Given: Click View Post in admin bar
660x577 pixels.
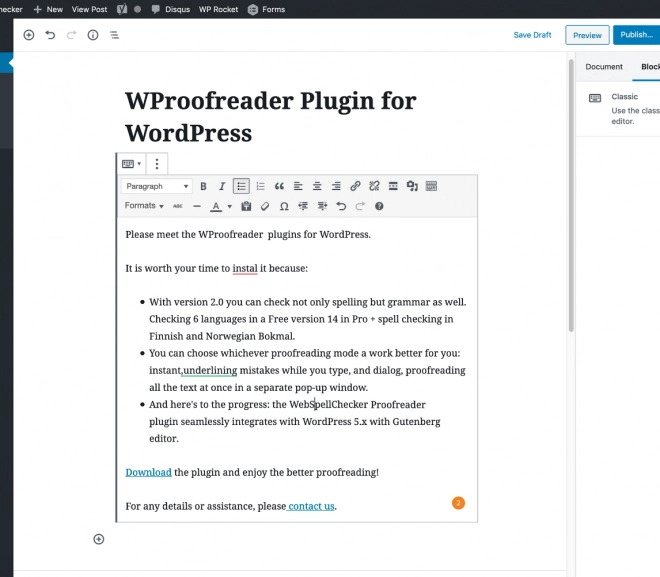Looking at the screenshot, I should pos(89,9).
